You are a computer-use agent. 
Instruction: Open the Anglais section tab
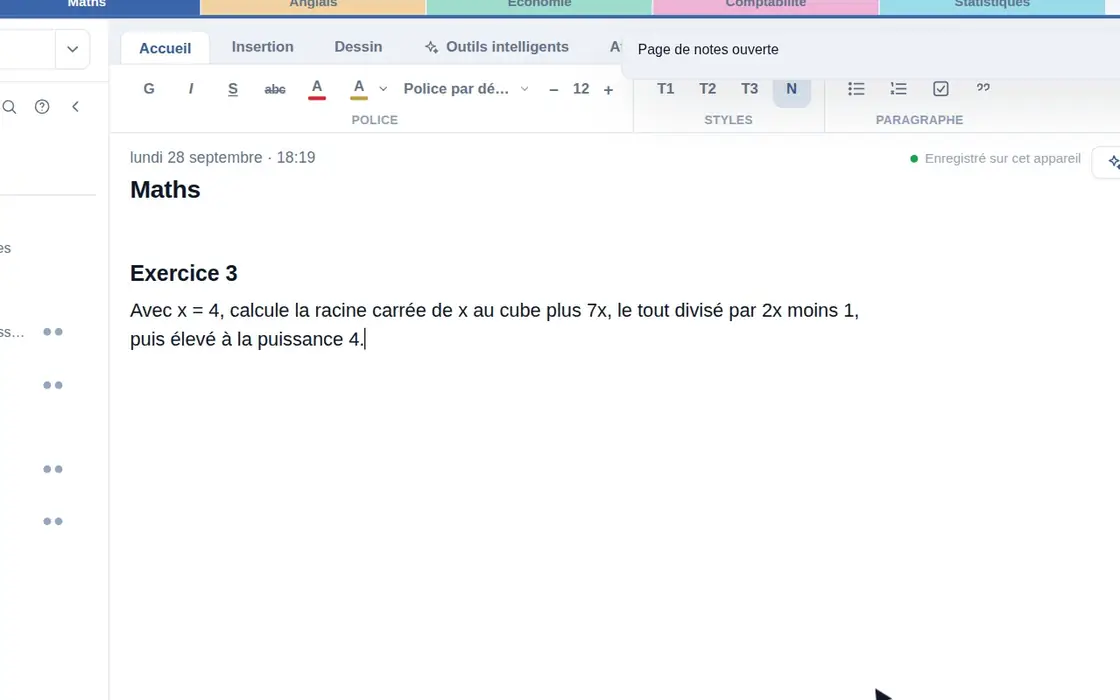(x=313, y=6)
